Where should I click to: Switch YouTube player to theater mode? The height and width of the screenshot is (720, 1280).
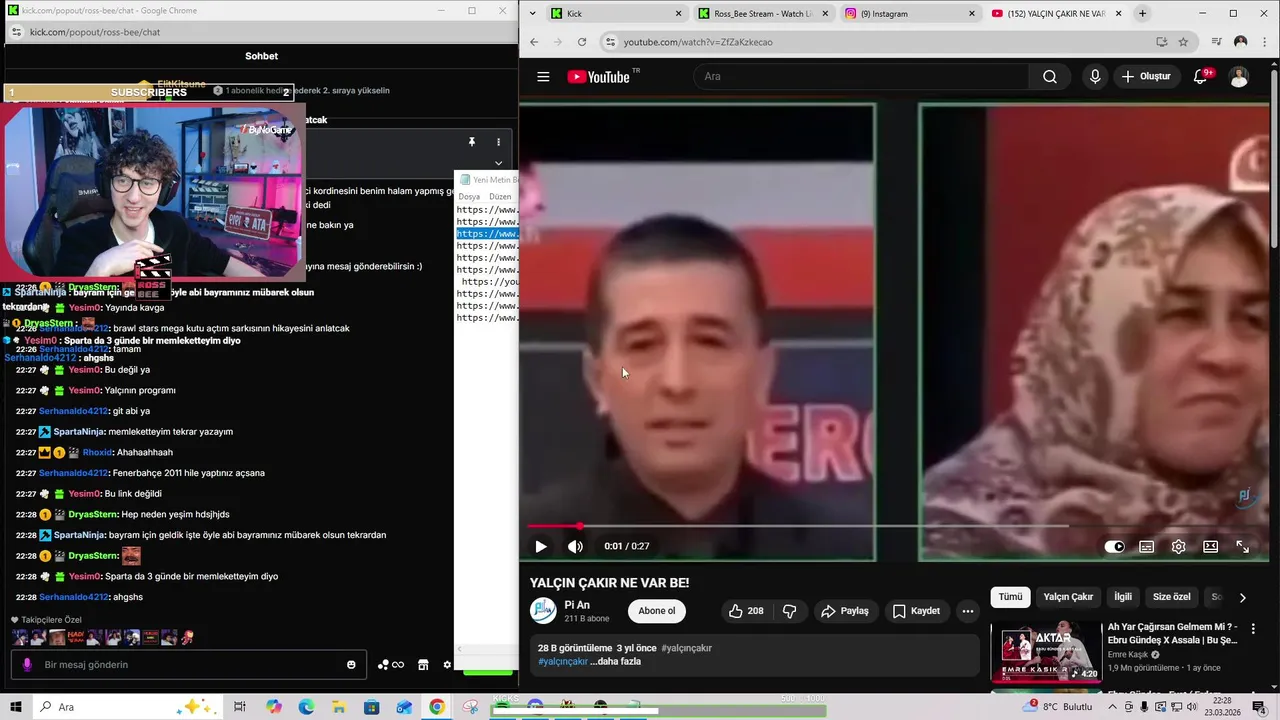coord(1211,546)
